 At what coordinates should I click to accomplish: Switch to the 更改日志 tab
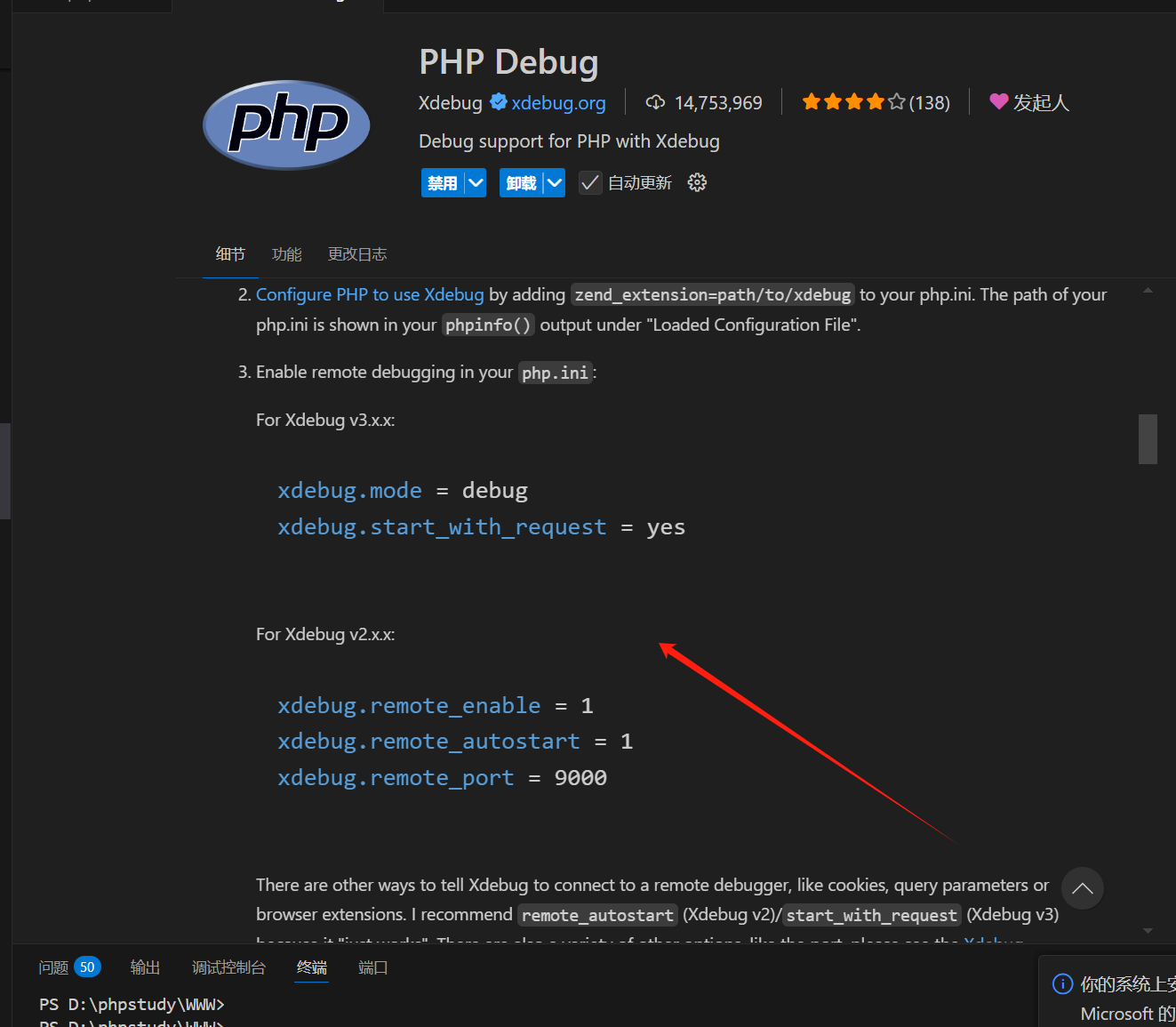click(357, 254)
